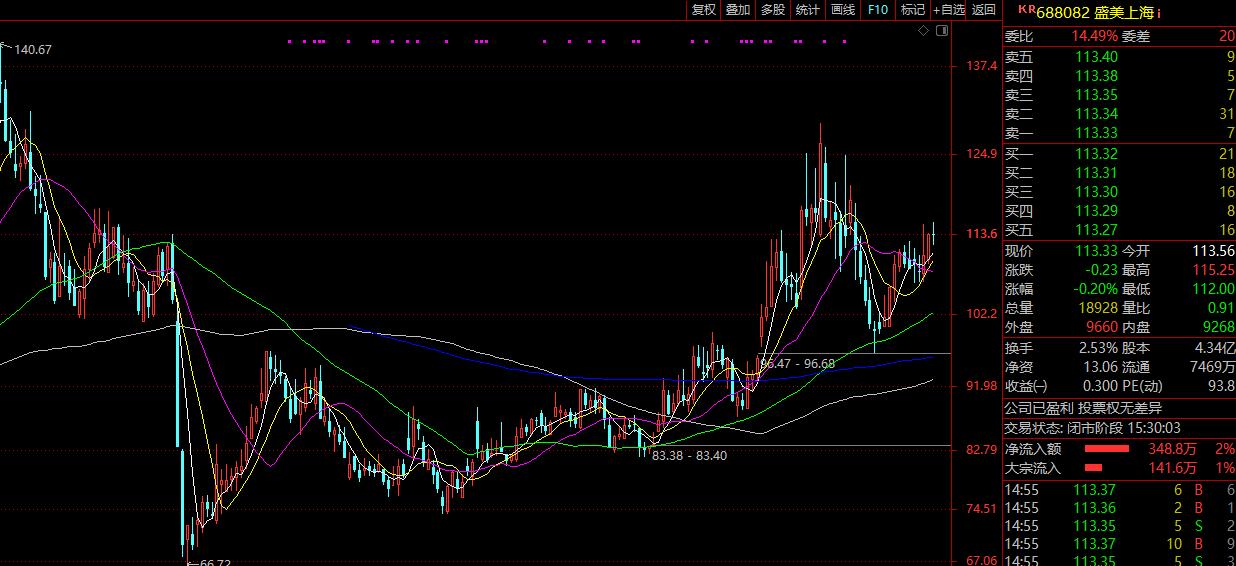
Task: Click the 卖一 ask price 113.33
Action: [1096, 133]
